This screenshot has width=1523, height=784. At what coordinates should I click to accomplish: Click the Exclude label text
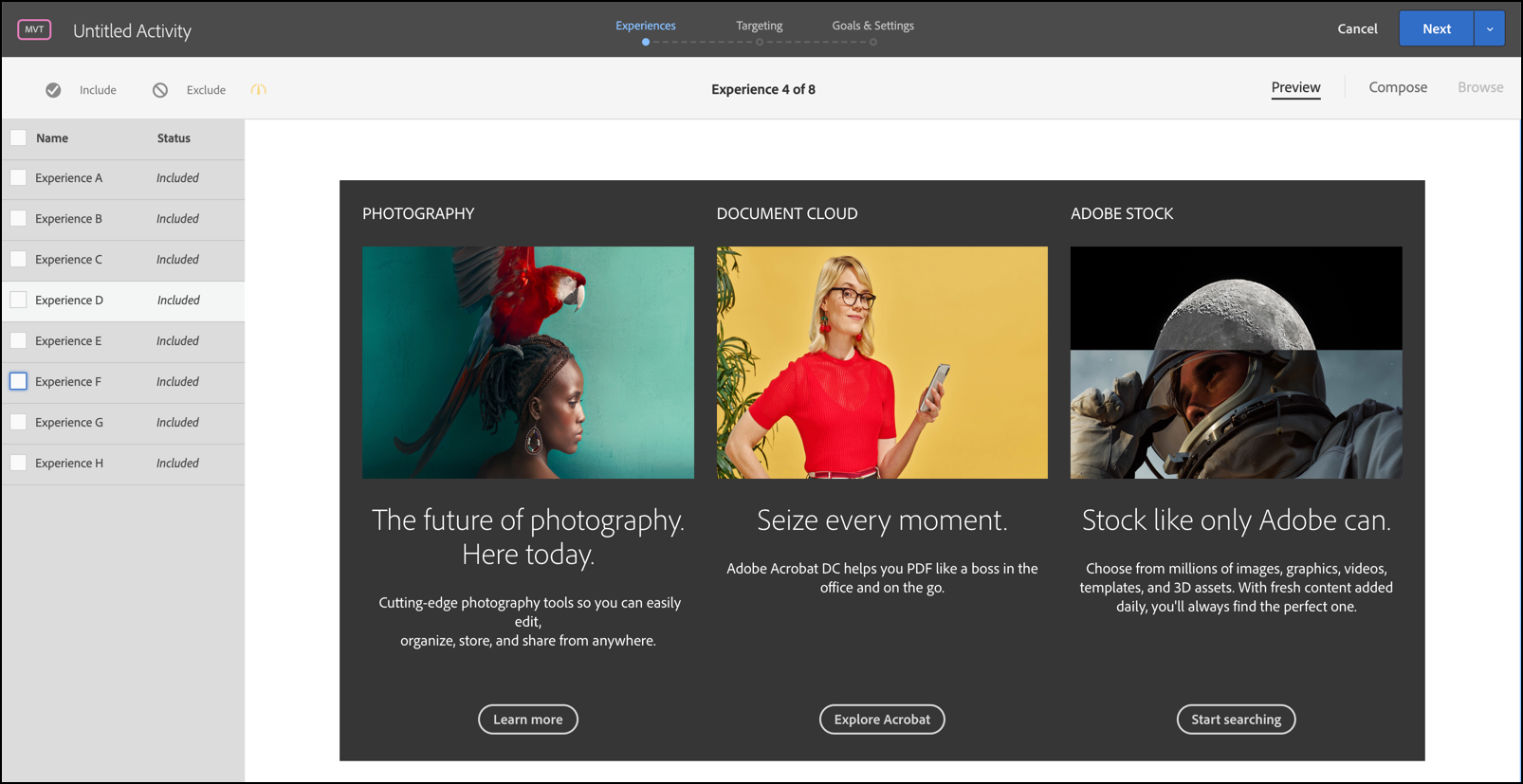[x=206, y=90]
